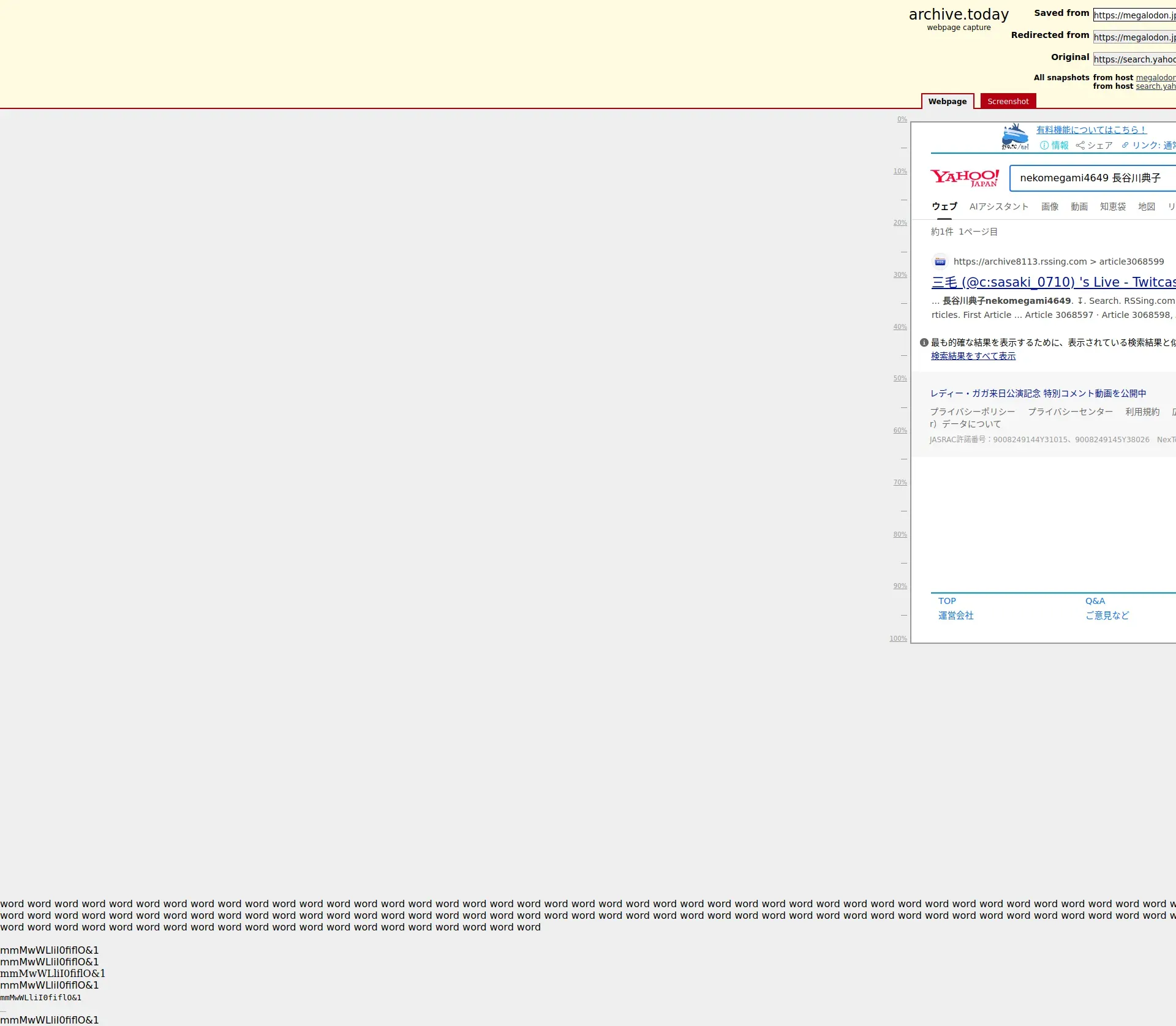Click 検索結果をすべて表示 link
The height and width of the screenshot is (1026, 1176).
(973, 356)
